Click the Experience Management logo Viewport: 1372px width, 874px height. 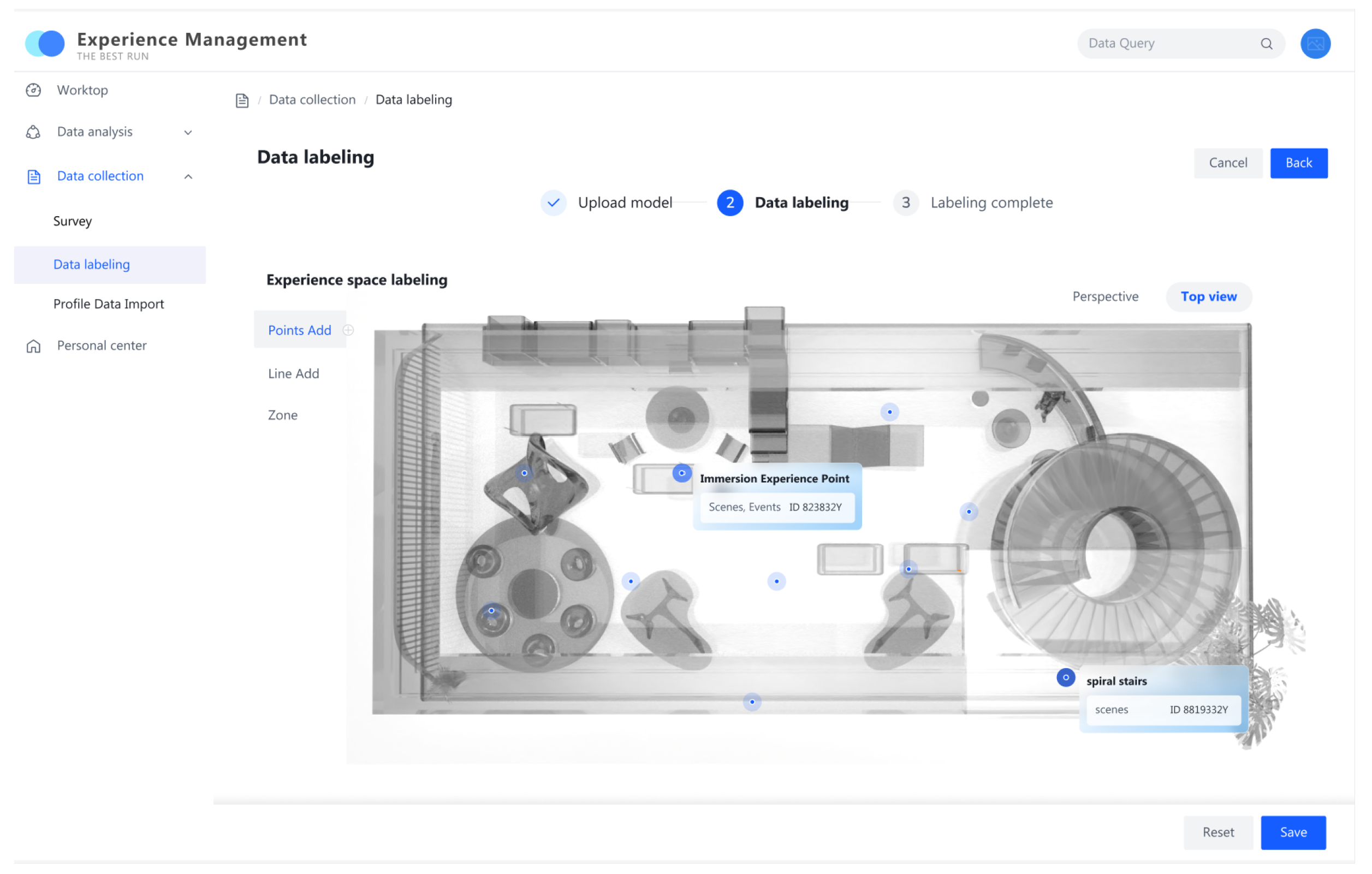click(45, 44)
